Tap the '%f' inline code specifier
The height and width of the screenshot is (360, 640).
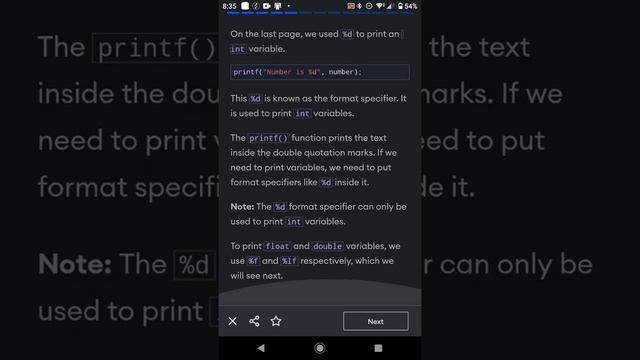pyautogui.click(x=253, y=261)
